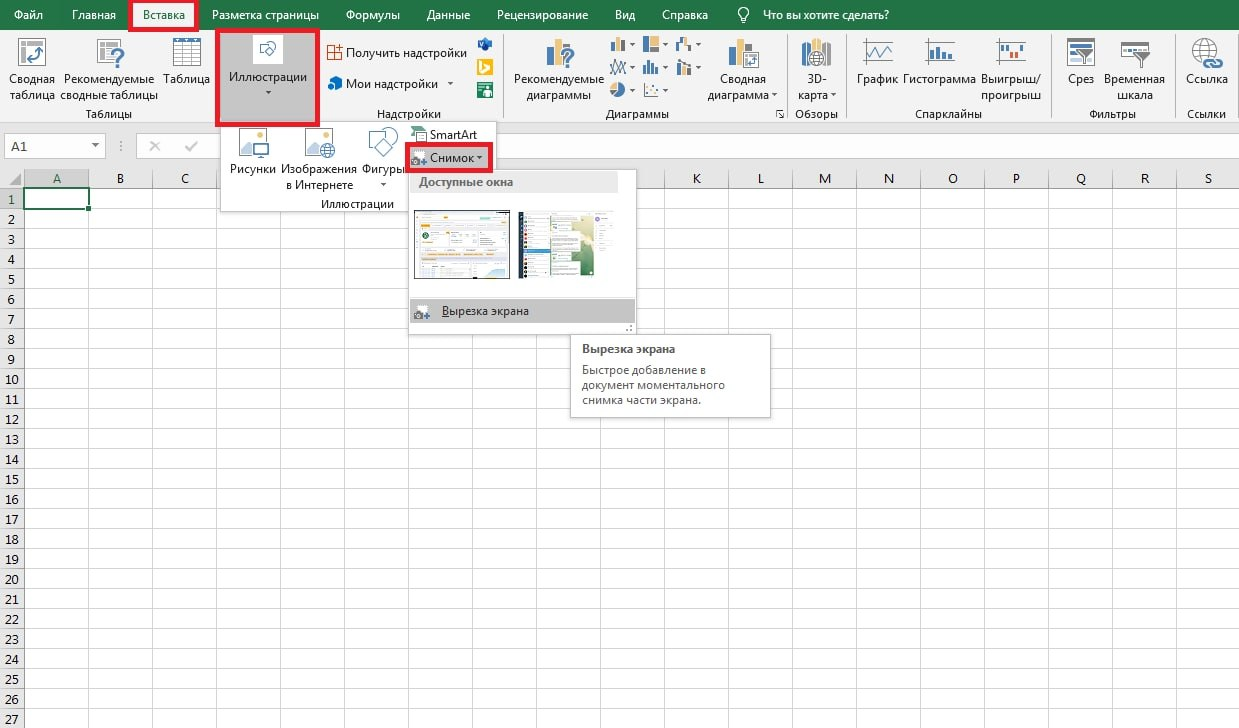Open the Name Box dropdown arrow
1239x728 pixels.
coord(96,146)
